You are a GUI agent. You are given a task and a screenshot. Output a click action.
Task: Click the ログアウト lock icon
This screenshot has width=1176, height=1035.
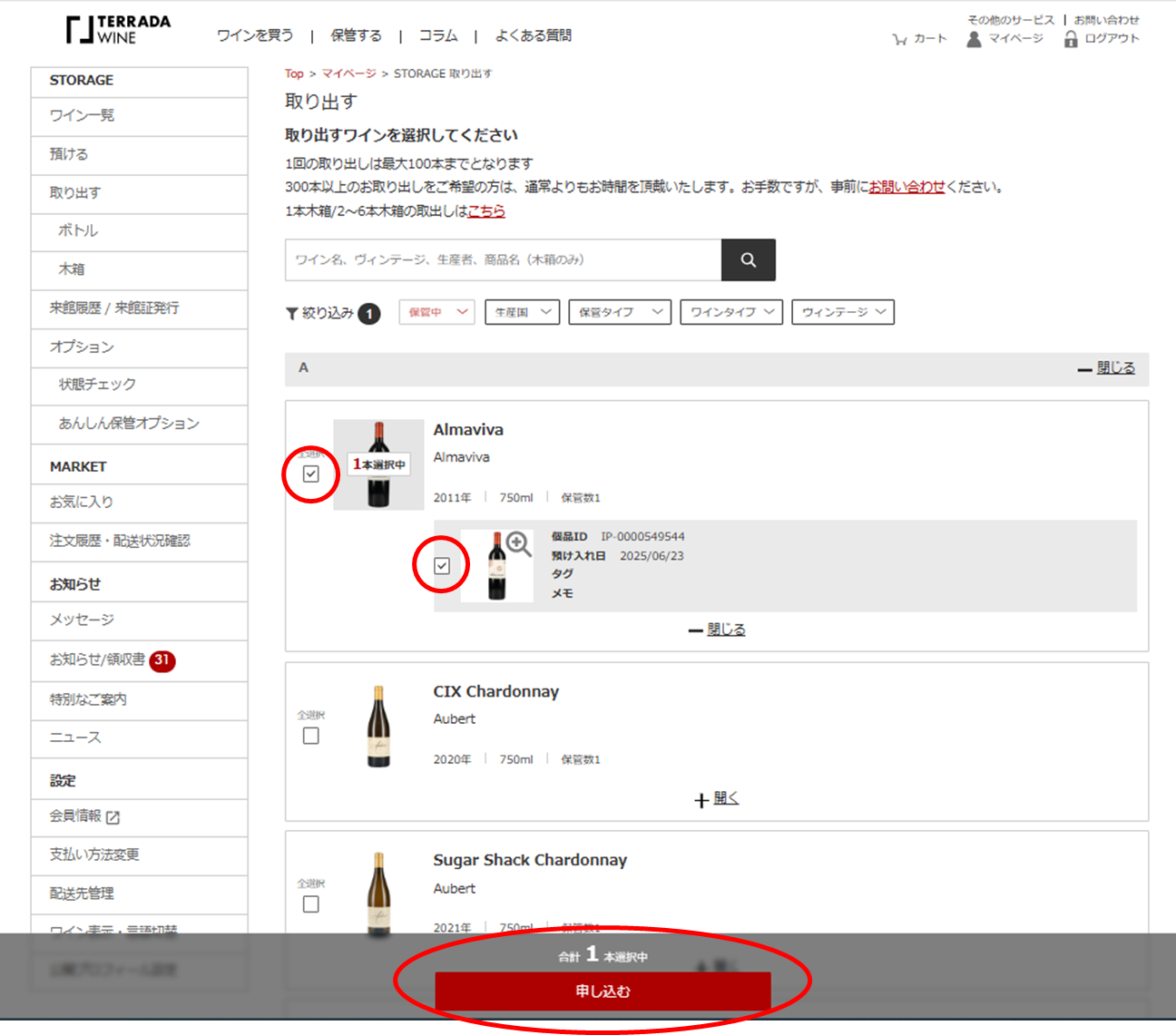[x=1071, y=39]
